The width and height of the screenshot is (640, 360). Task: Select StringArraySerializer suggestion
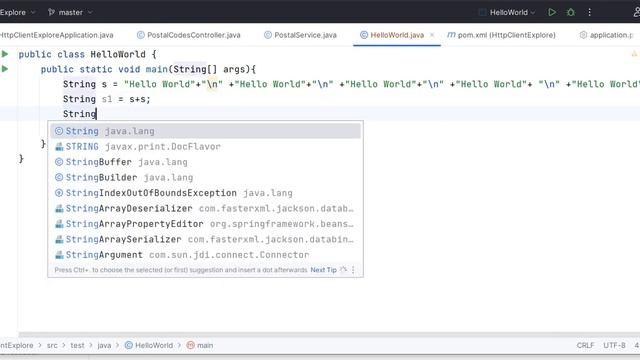point(205,239)
